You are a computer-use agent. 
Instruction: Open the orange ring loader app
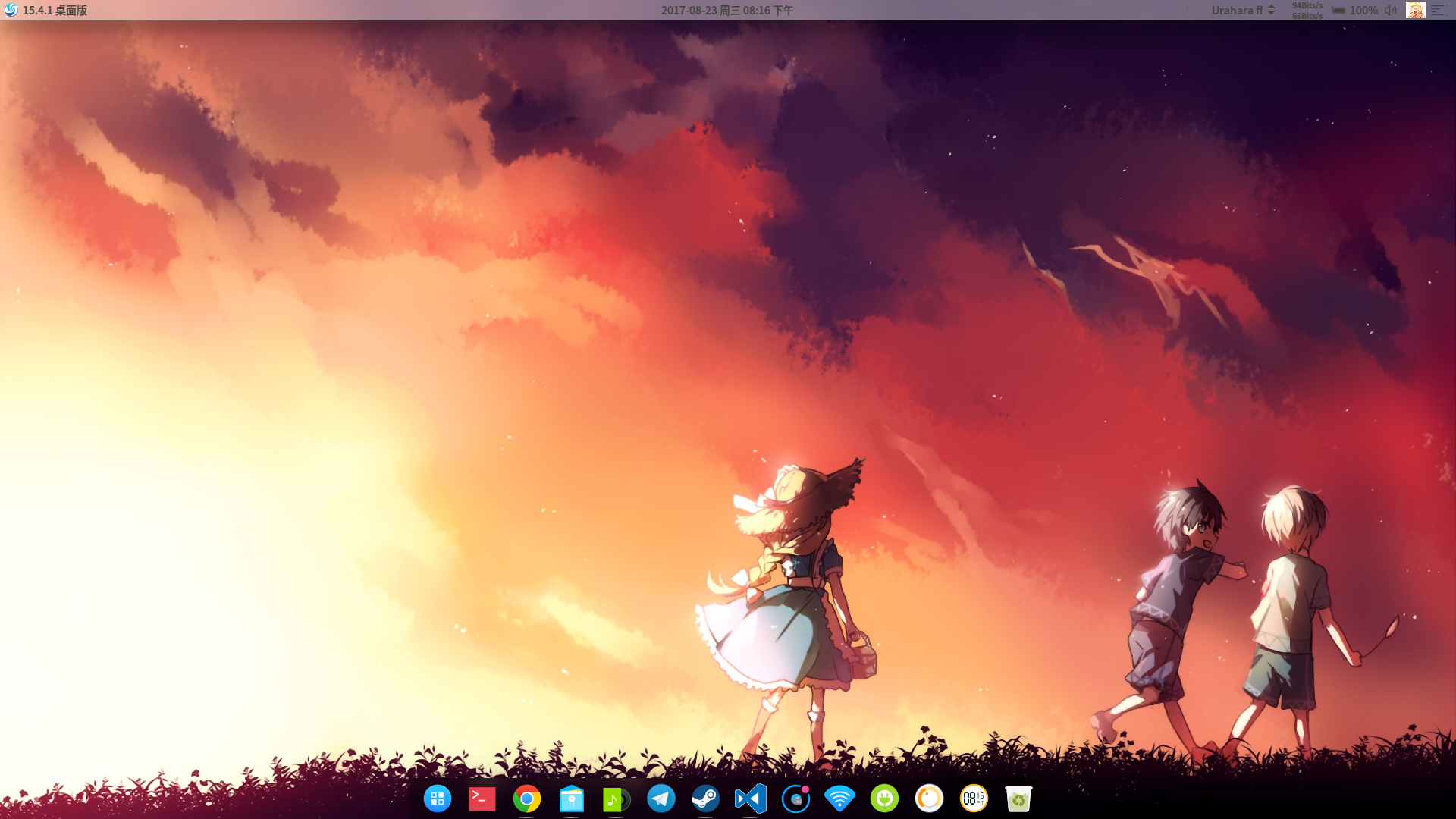[x=929, y=799]
